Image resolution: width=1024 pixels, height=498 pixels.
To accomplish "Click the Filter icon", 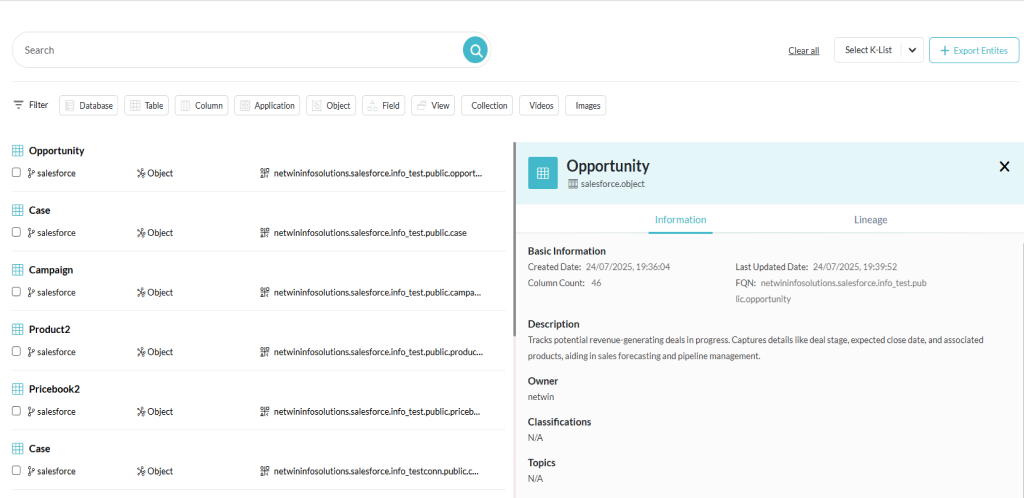I will coord(19,105).
